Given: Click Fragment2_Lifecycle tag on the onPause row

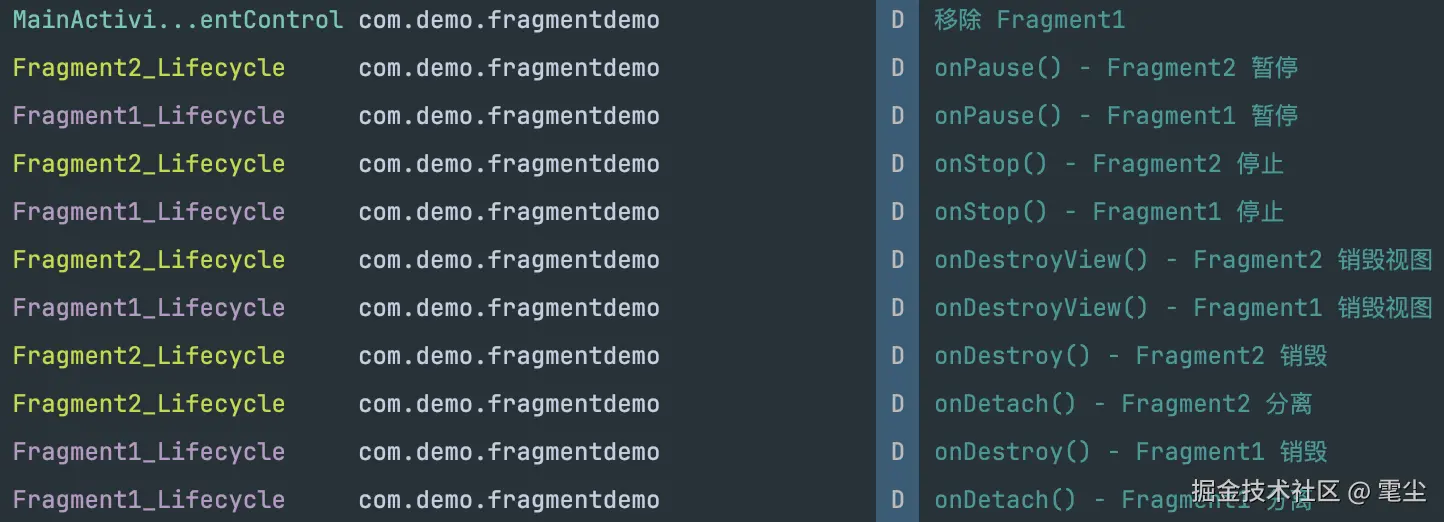Looking at the screenshot, I should click(148, 68).
